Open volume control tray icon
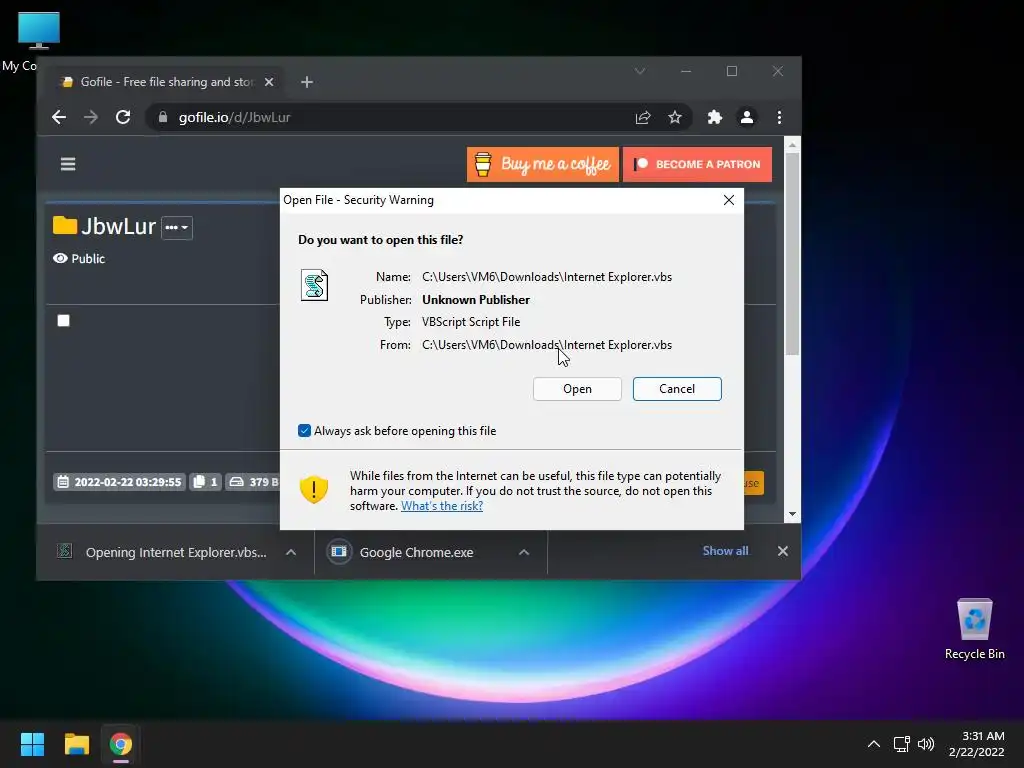 [926, 744]
